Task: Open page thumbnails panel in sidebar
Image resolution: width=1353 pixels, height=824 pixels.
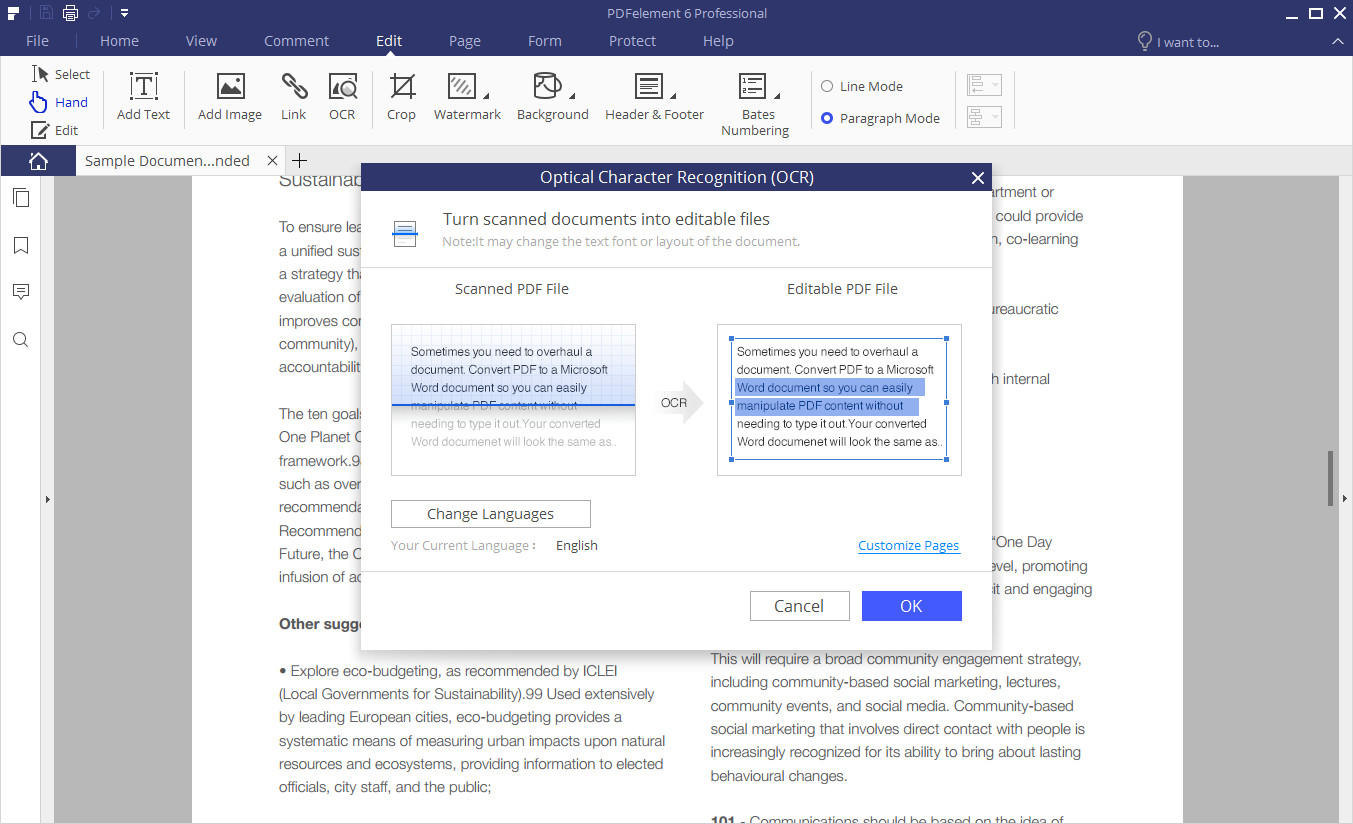Action: tap(20, 197)
